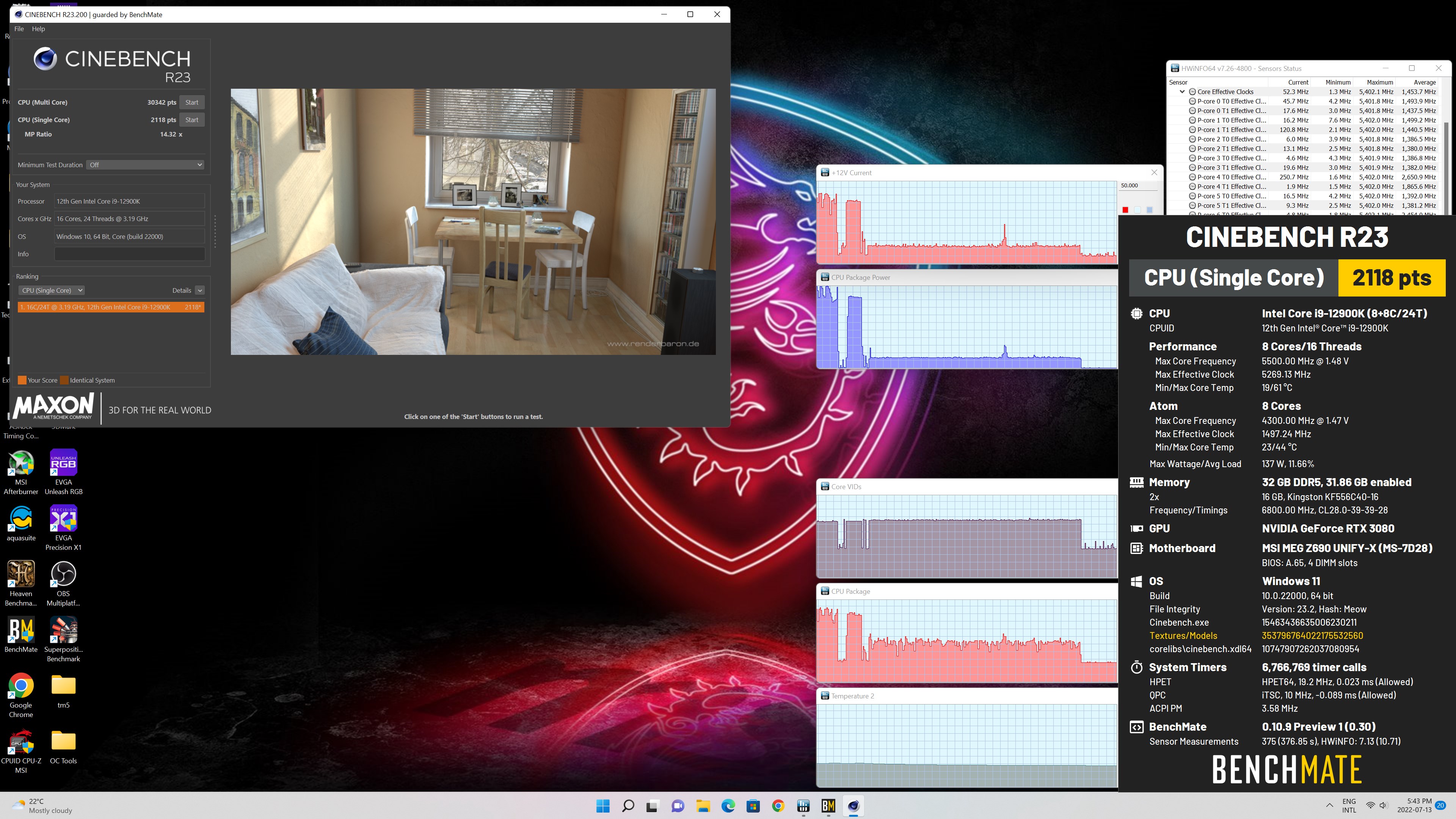Select the i9-12900K ranking entry row
The width and height of the screenshot is (1456, 819).
point(111,307)
